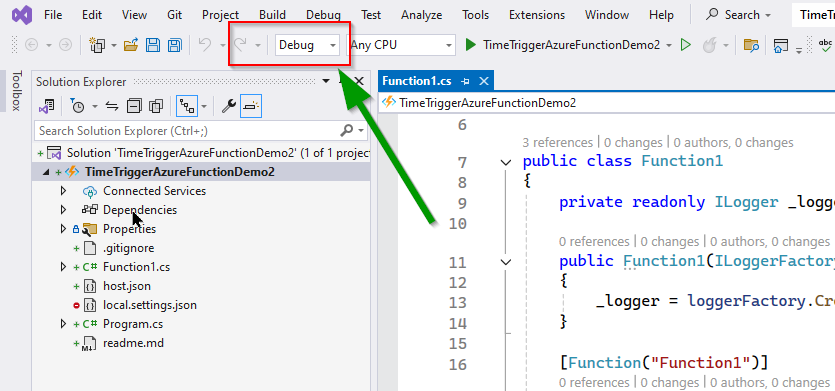Open the Git menu
The image size is (835, 391).
tap(174, 15)
